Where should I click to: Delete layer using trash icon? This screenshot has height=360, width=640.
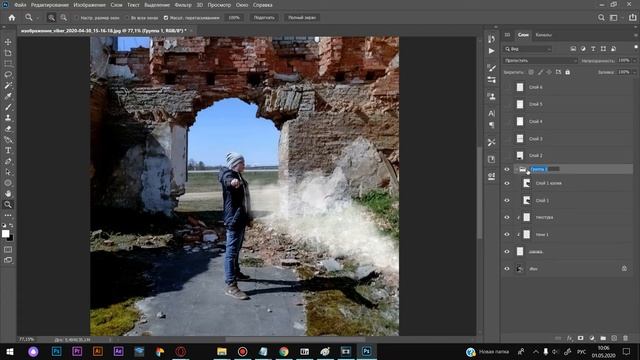(625, 338)
